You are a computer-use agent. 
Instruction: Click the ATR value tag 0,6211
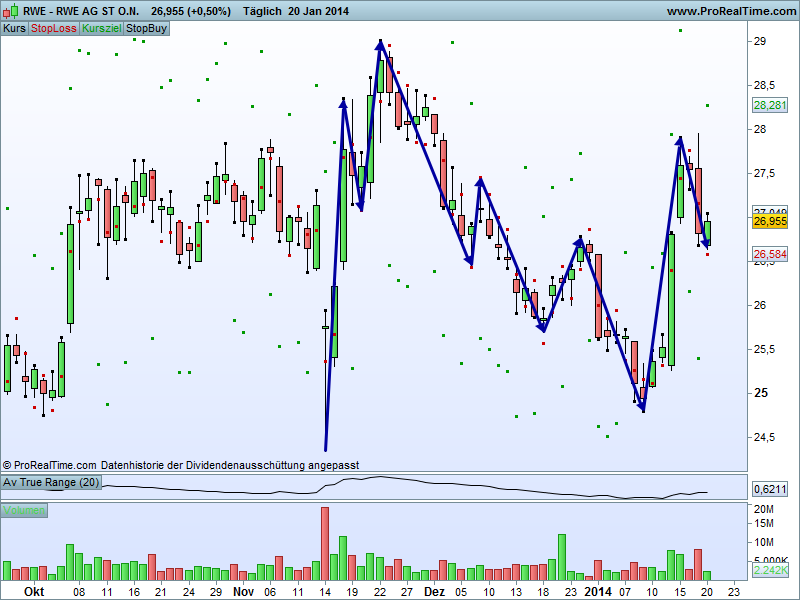pos(770,489)
